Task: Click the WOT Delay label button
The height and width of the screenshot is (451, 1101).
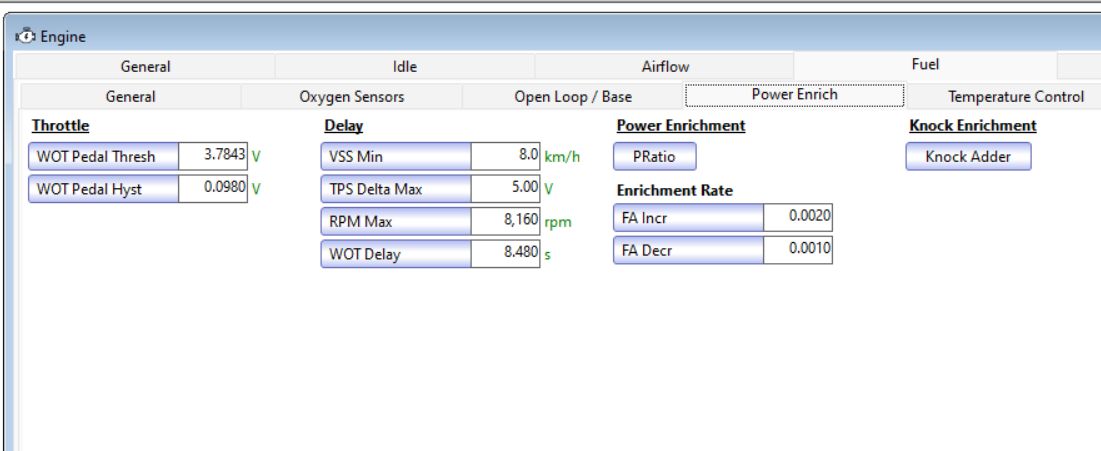Action: [395, 254]
